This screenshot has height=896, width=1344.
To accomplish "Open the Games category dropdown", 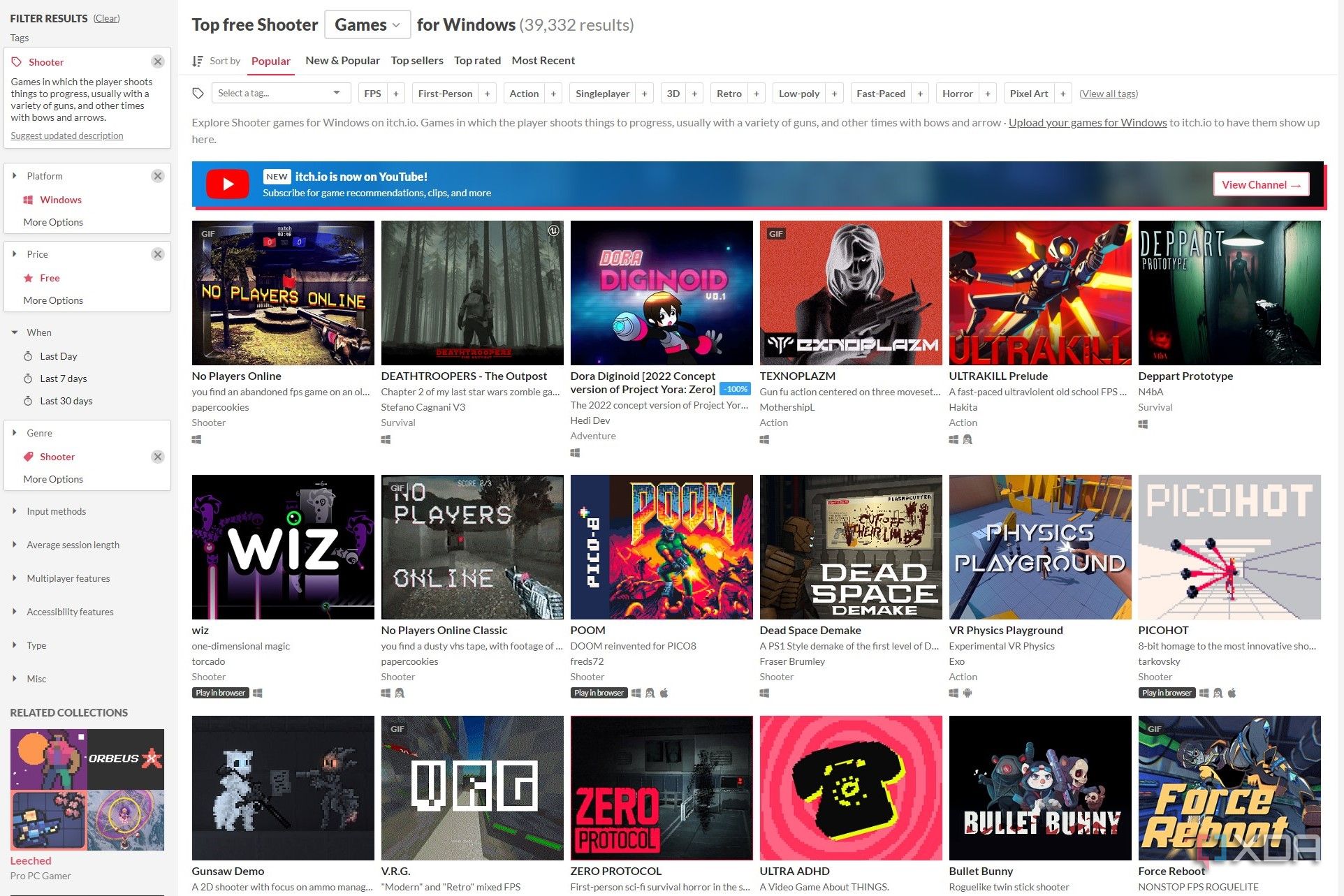I will pyautogui.click(x=367, y=25).
